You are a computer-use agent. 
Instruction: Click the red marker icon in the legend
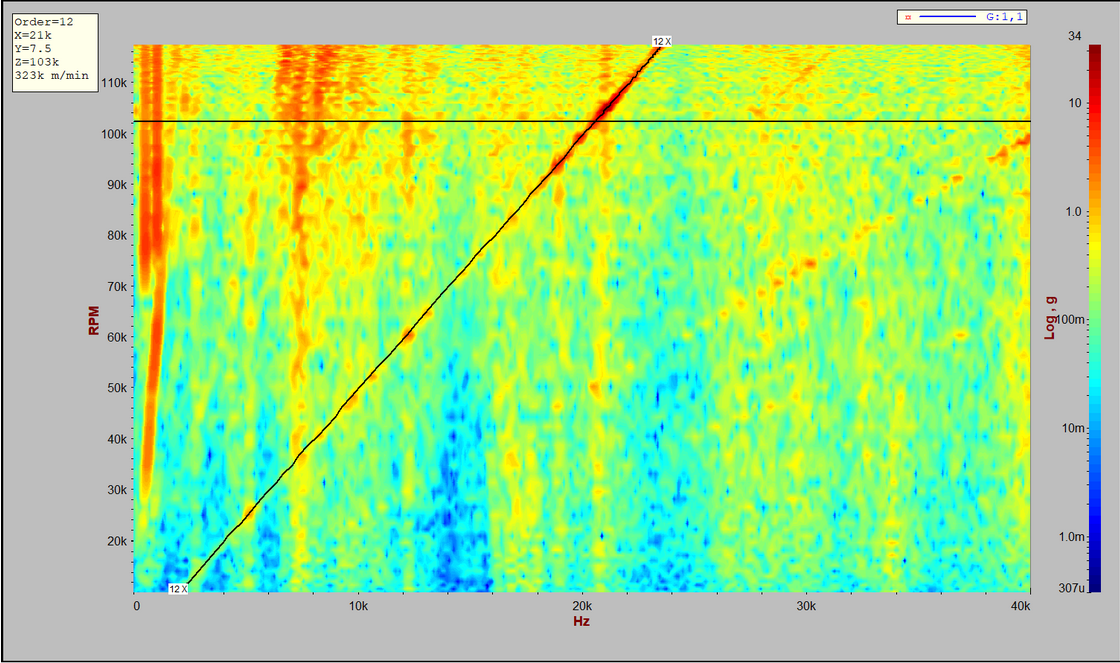click(x=907, y=17)
